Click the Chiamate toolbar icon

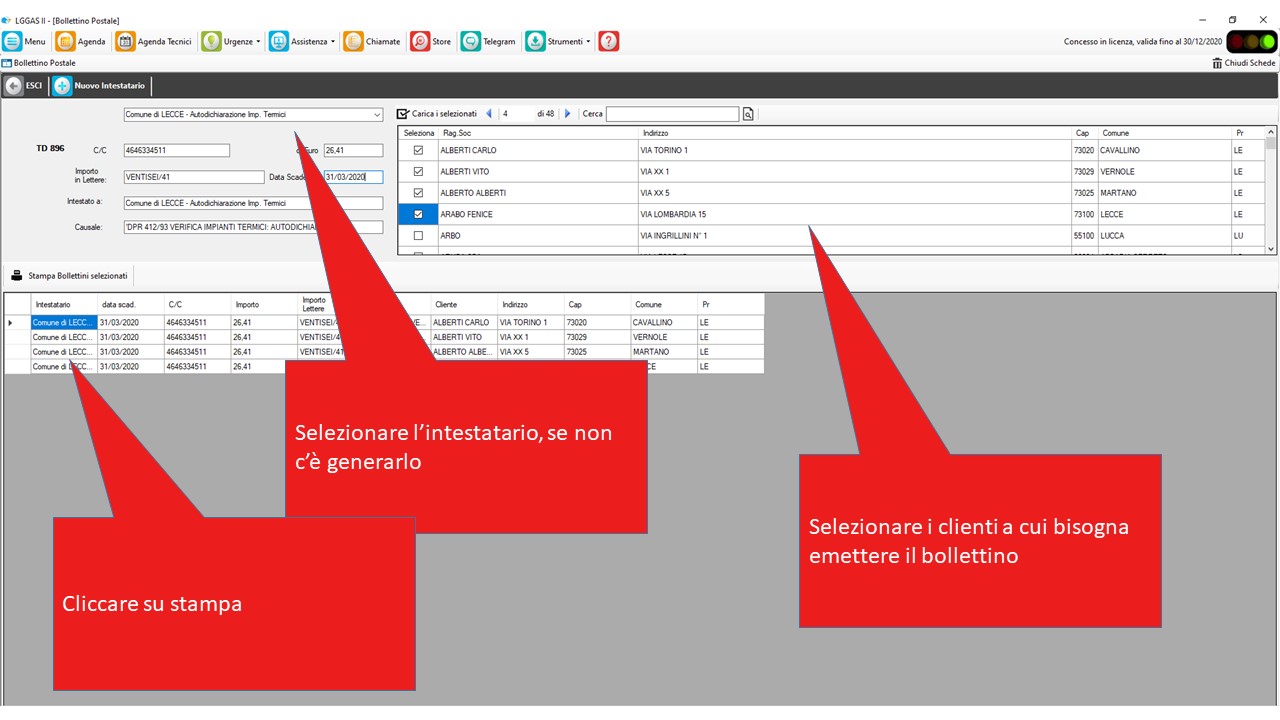353,41
